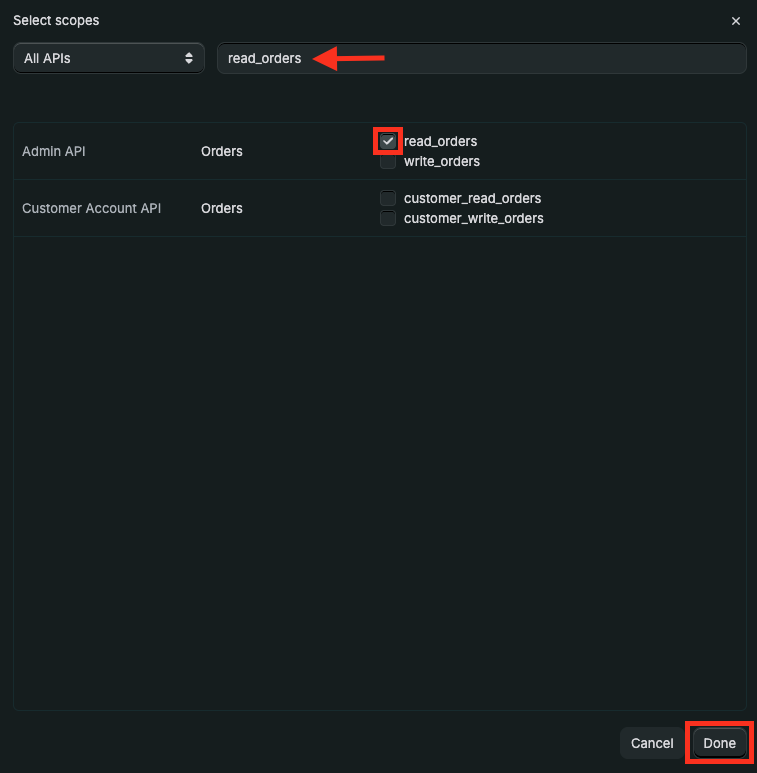The image size is (757, 773).
Task: Close the Select scopes dialog
Action: 735,21
